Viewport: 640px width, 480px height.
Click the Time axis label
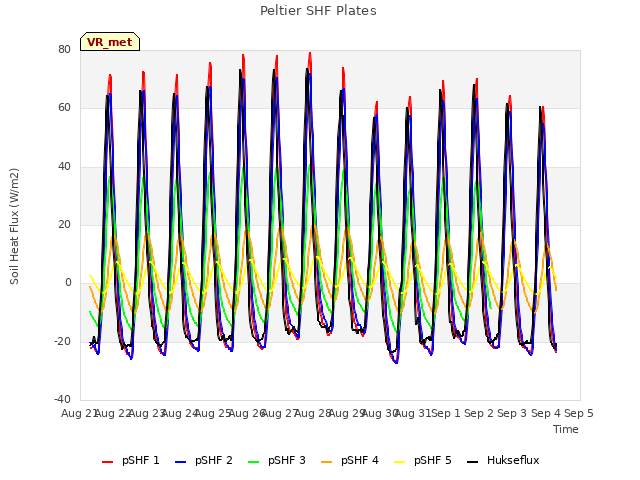point(566,429)
